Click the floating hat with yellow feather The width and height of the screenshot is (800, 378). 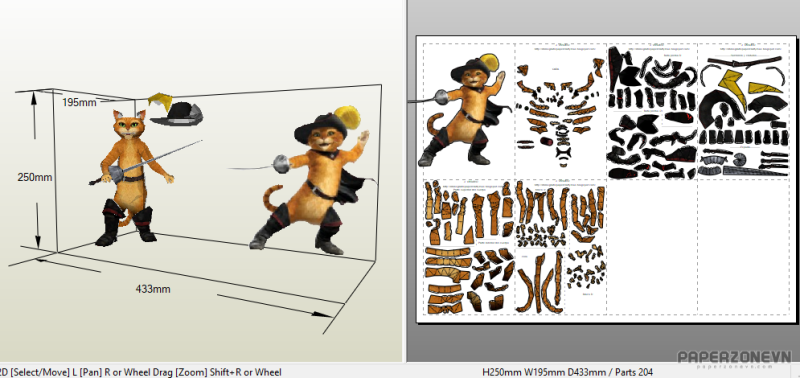[x=174, y=109]
